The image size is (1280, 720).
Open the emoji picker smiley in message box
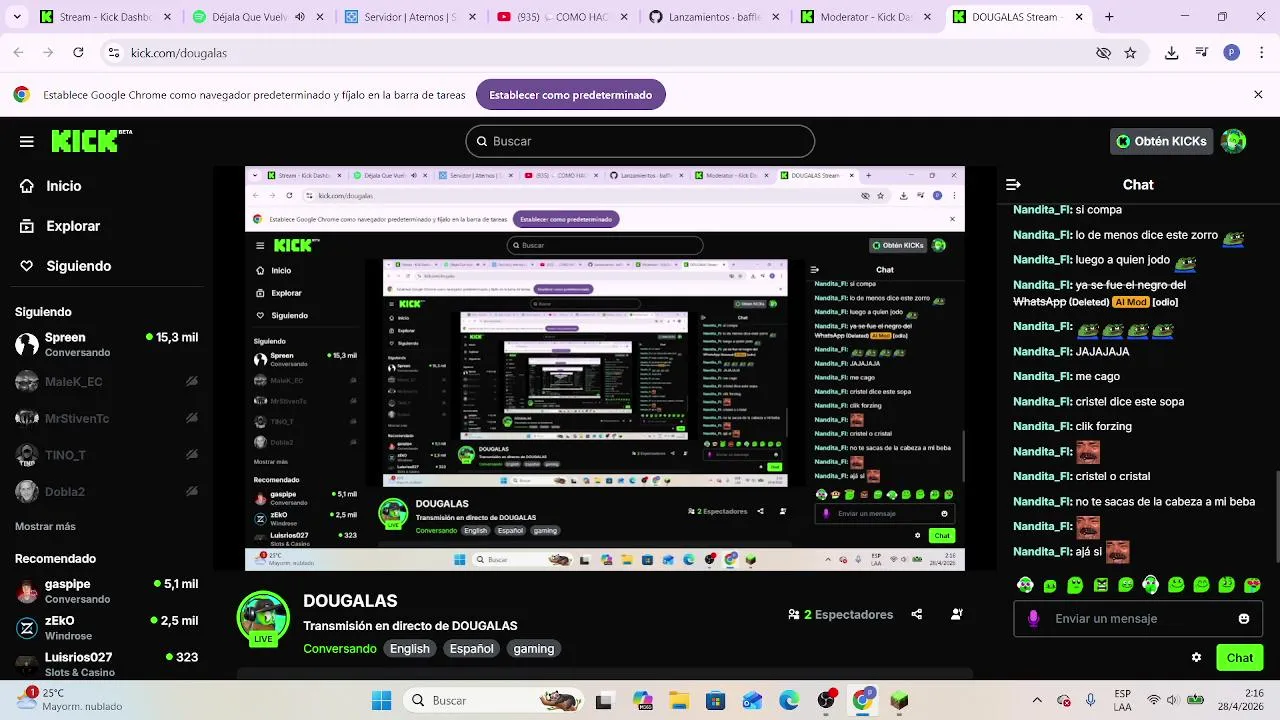tap(1244, 618)
